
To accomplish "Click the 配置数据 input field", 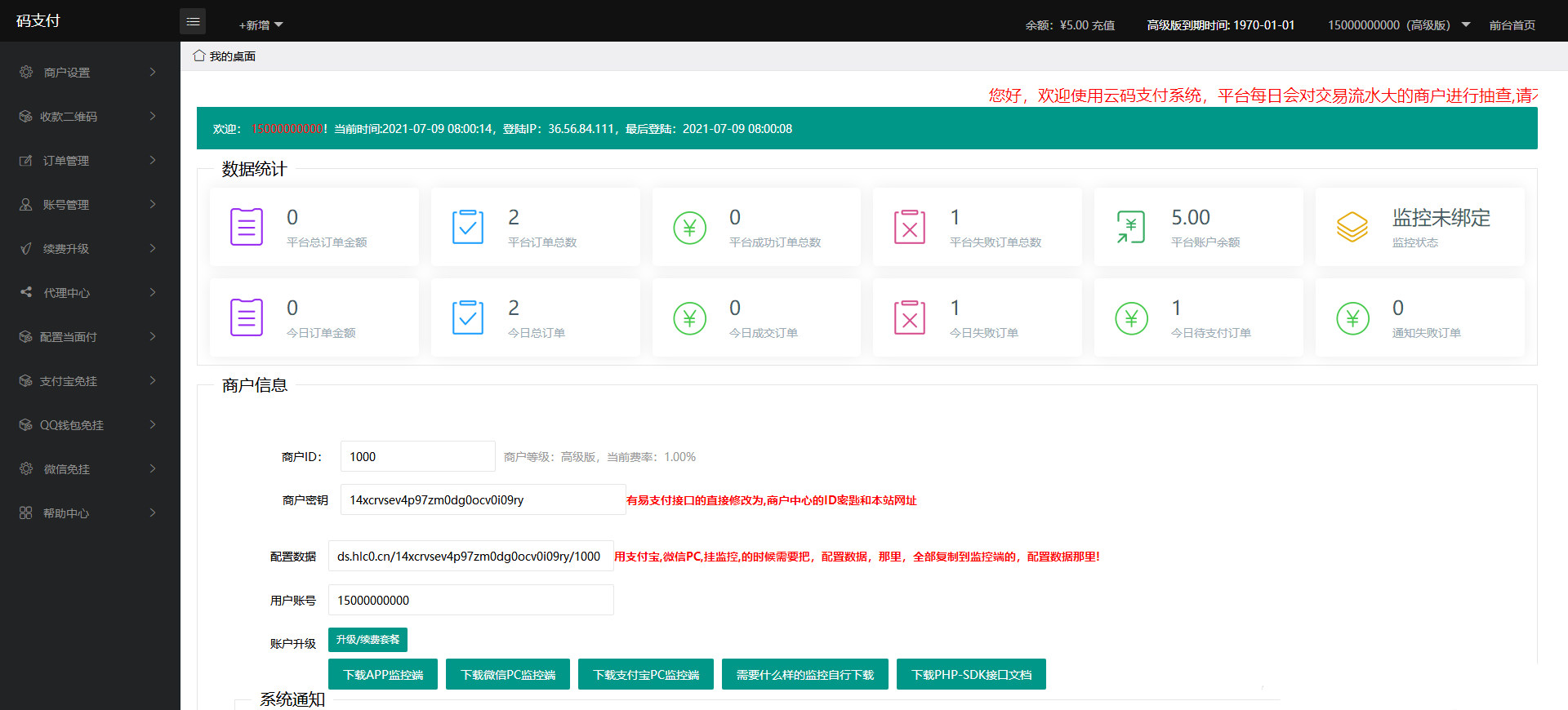I will click(471, 556).
